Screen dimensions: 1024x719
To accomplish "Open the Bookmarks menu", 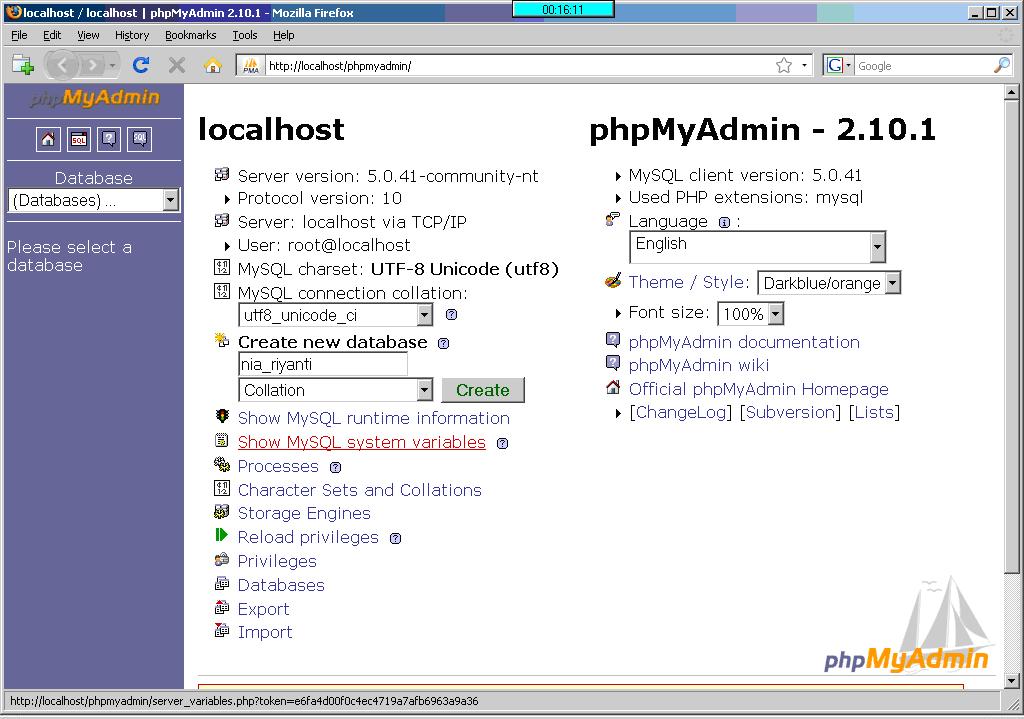I will click(x=190, y=35).
